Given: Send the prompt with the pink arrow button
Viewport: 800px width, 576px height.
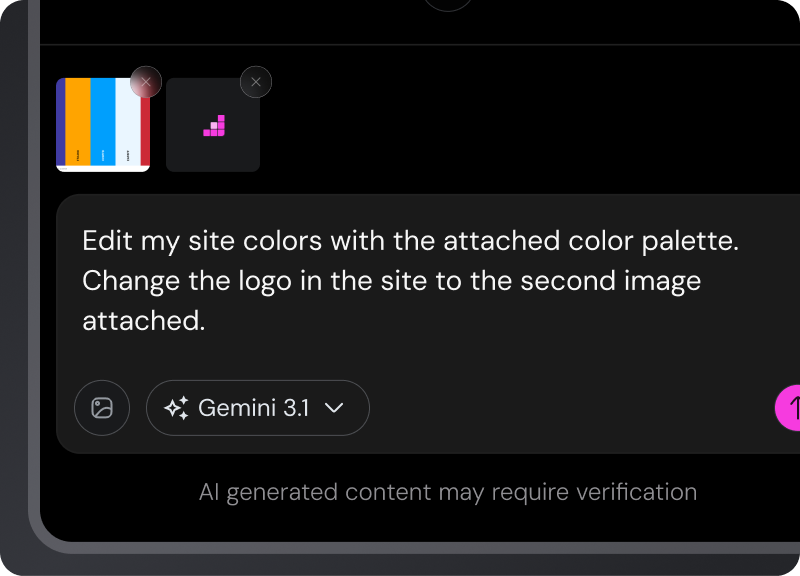Looking at the screenshot, I should click(791, 408).
